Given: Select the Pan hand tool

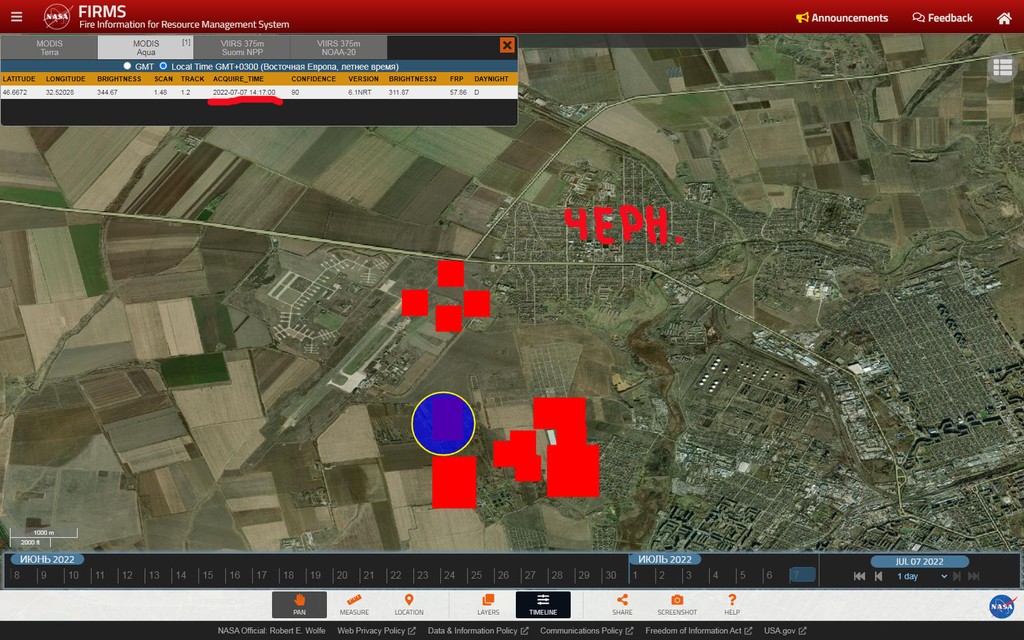Looking at the screenshot, I should (299, 604).
